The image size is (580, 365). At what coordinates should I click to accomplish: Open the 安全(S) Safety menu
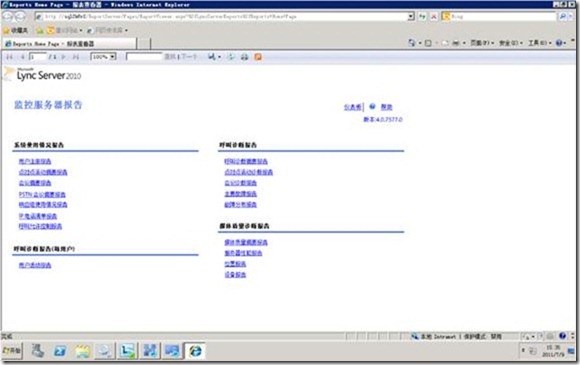pos(511,43)
